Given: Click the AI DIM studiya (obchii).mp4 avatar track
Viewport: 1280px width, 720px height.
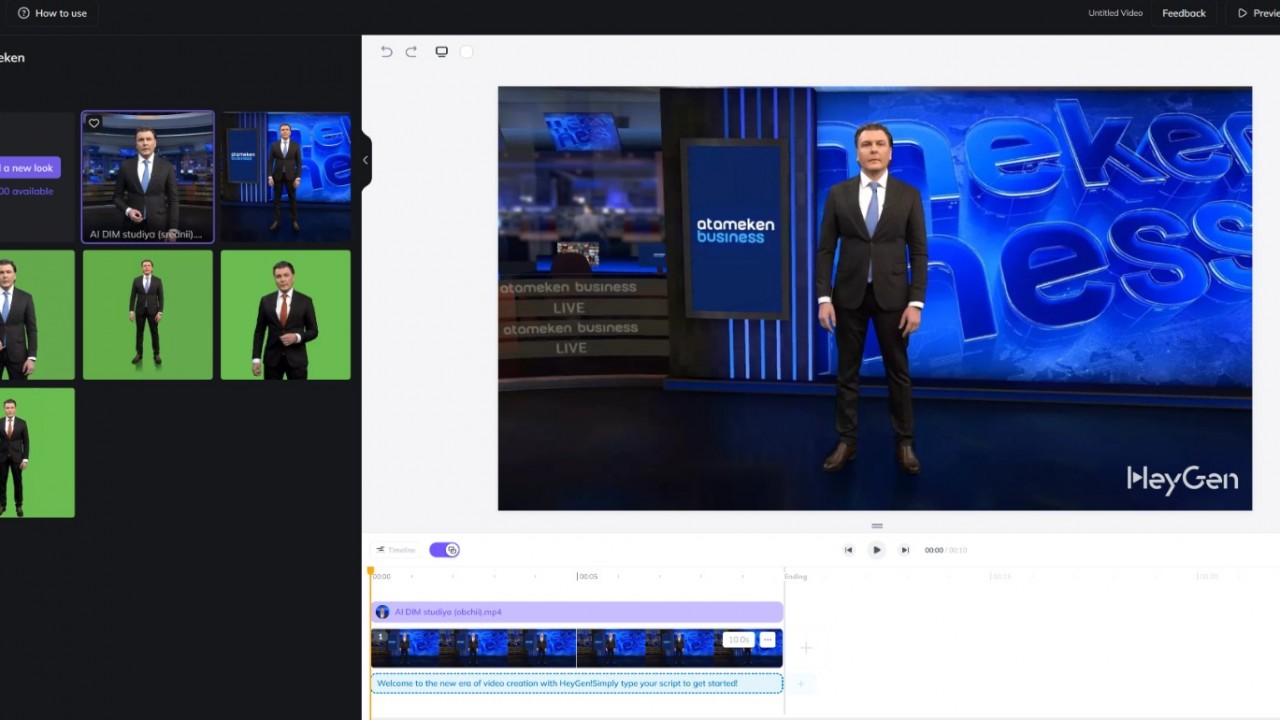Looking at the screenshot, I should point(577,612).
